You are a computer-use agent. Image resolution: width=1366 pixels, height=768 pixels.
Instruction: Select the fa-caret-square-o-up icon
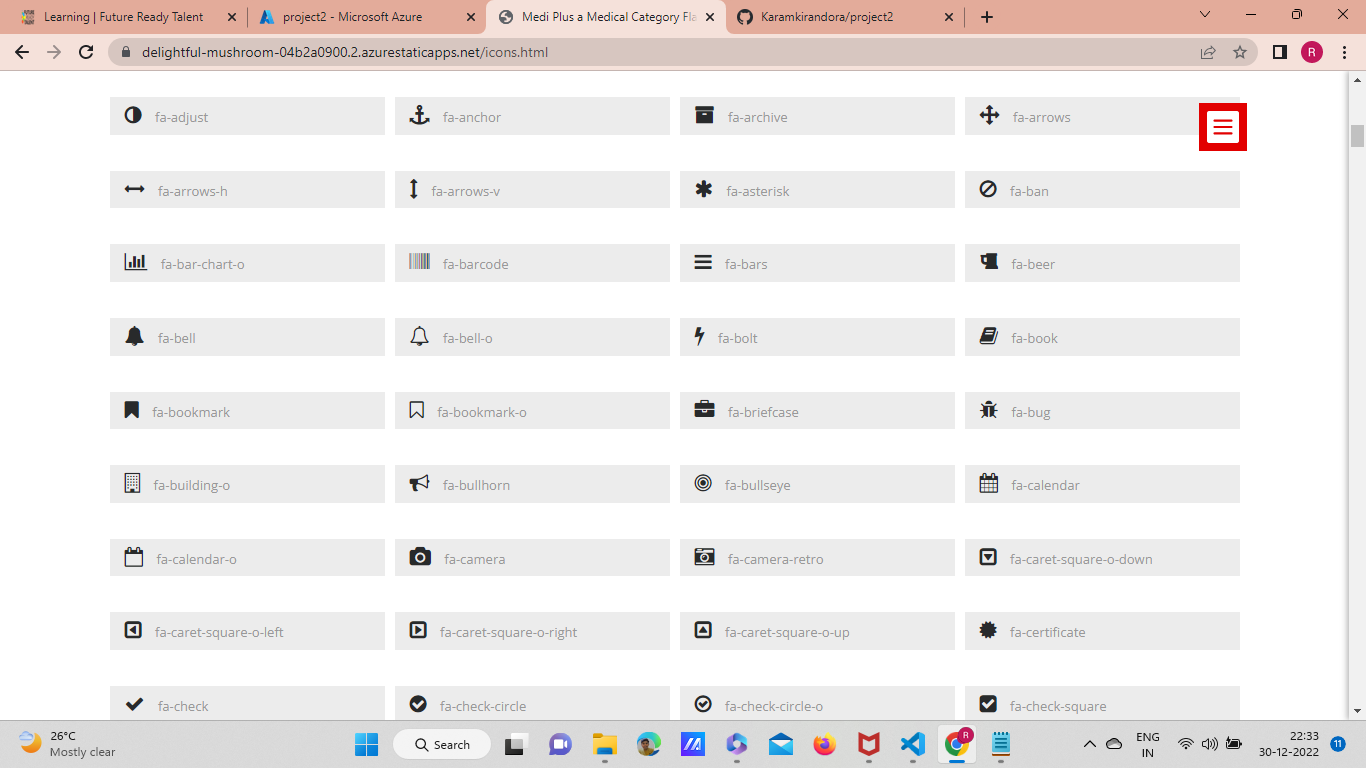click(x=704, y=631)
